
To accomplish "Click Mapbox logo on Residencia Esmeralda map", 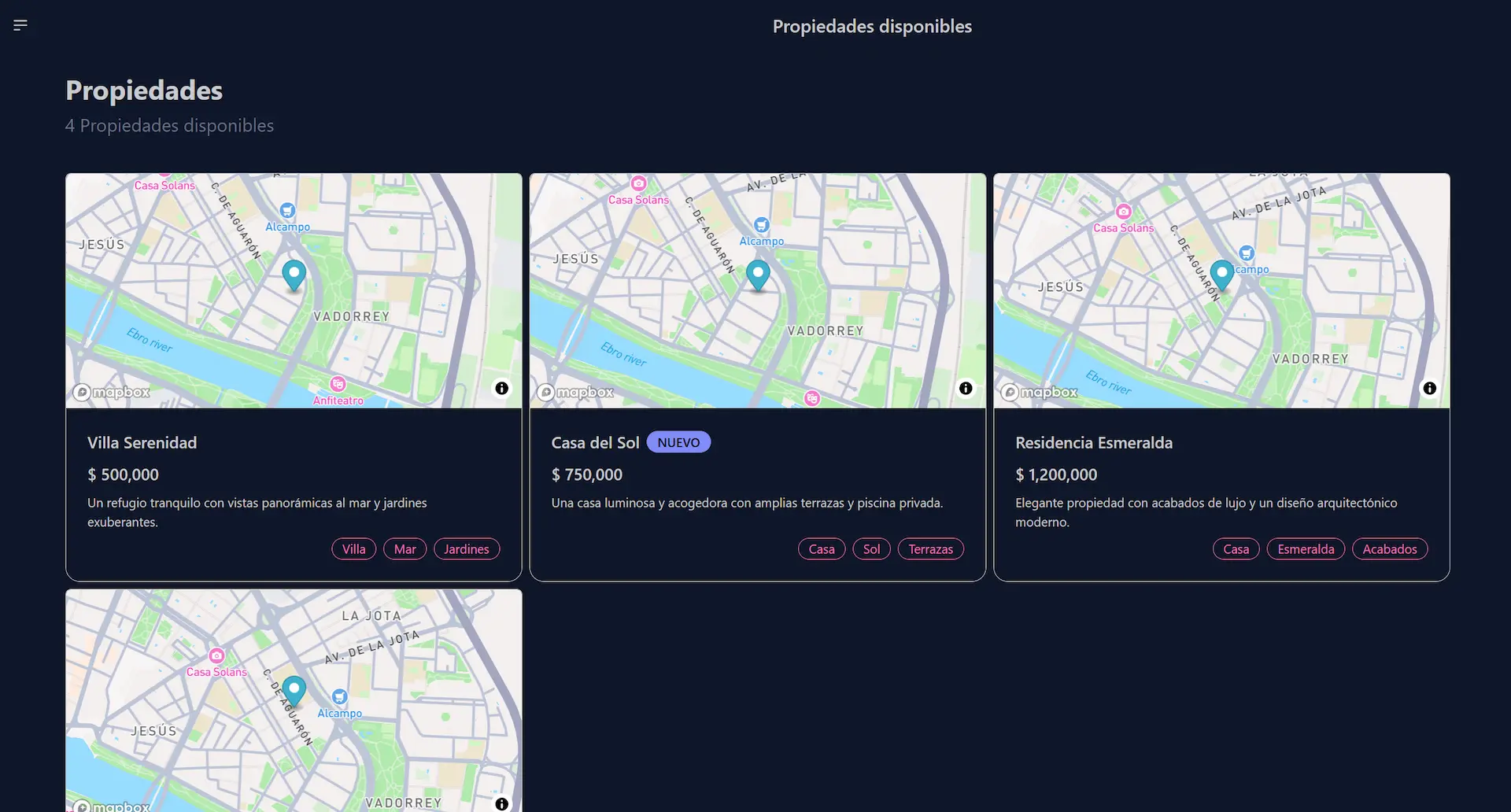I will coord(1040,392).
